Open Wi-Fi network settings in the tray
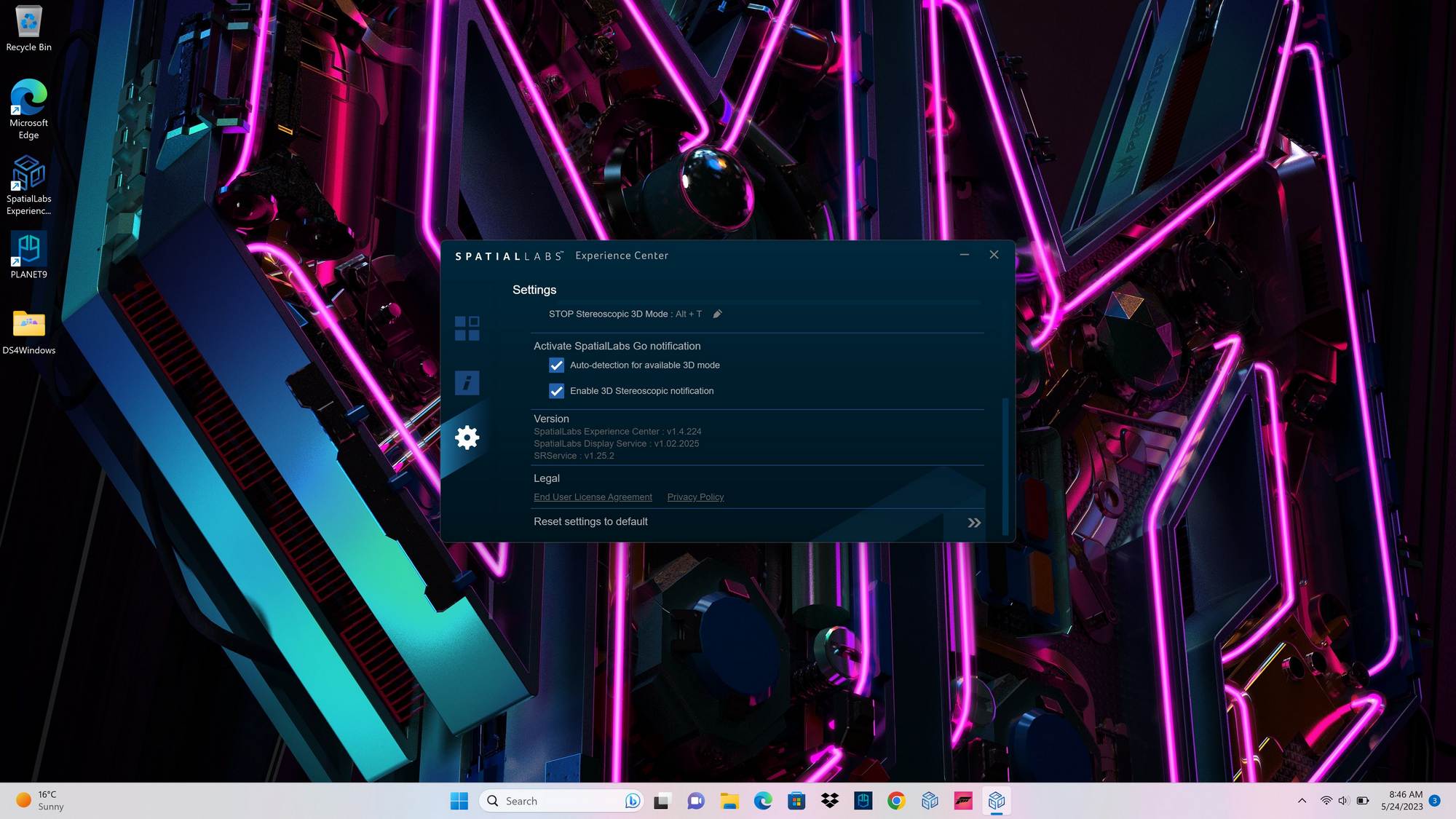Image resolution: width=1456 pixels, height=819 pixels. coord(1326,801)
